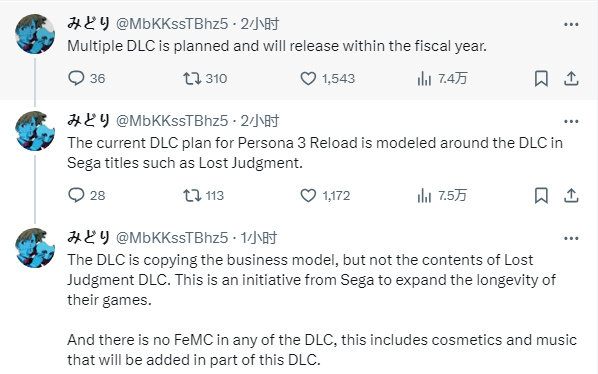Screen dimensions: 598x374
Task: Share the Persona 3 Reload DLC tweet
Action: click(571, 196)
